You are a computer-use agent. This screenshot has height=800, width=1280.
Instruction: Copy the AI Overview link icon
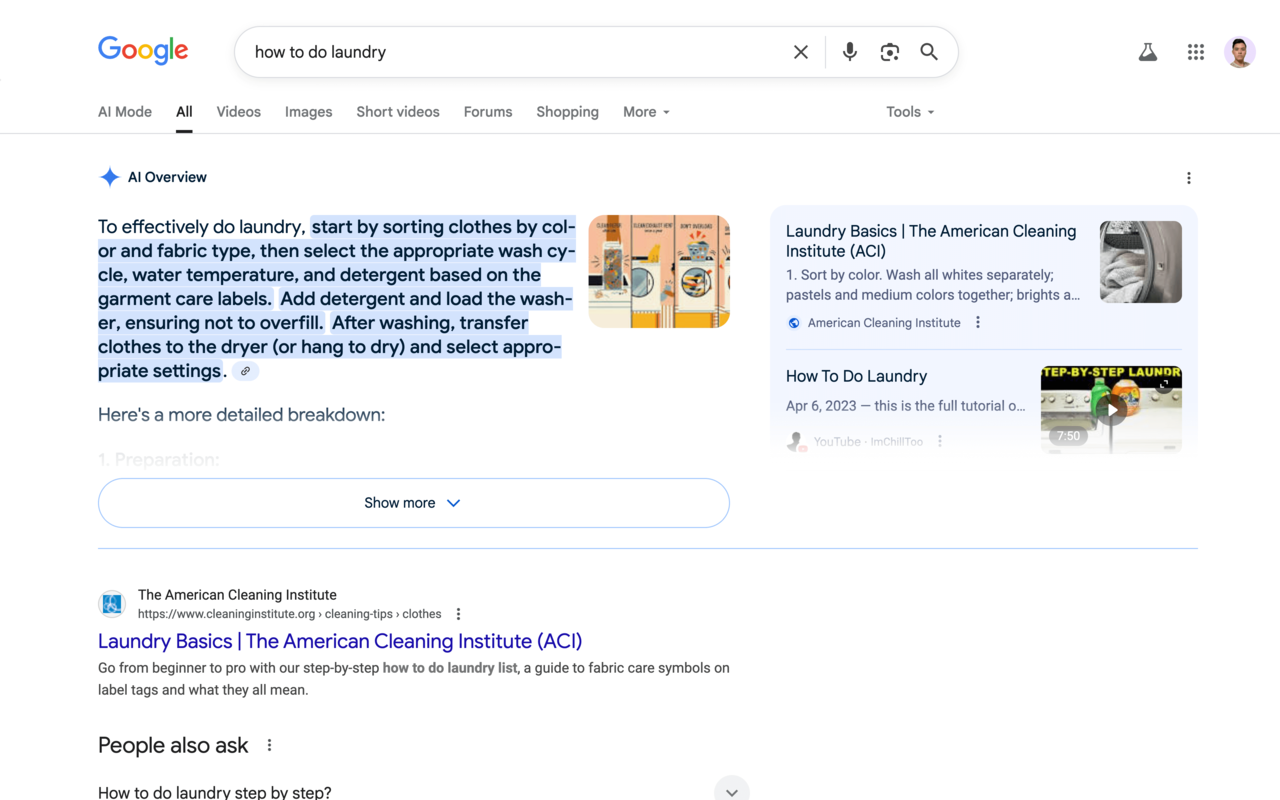[x=245, y=371]
